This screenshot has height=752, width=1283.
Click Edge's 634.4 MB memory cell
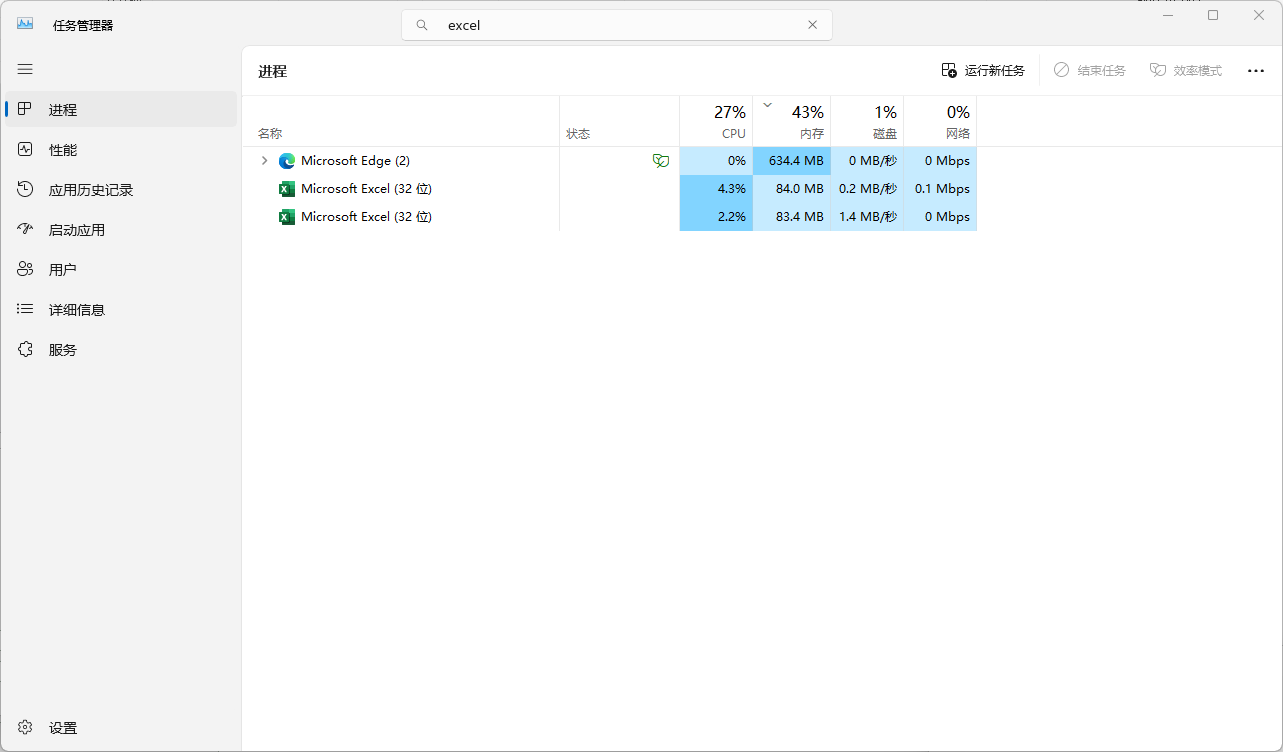point(791,160)
